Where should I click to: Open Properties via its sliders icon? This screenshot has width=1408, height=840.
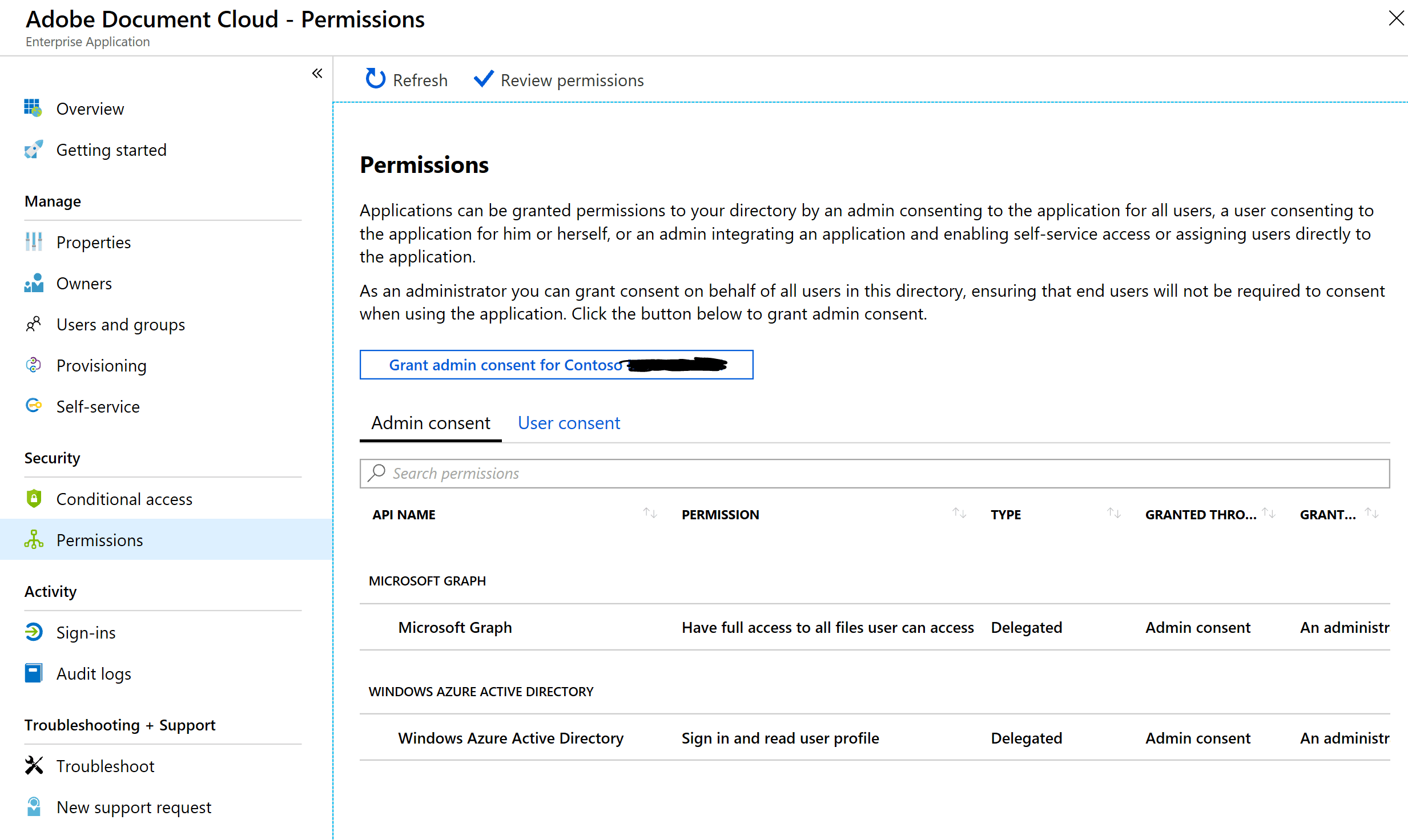33,242
